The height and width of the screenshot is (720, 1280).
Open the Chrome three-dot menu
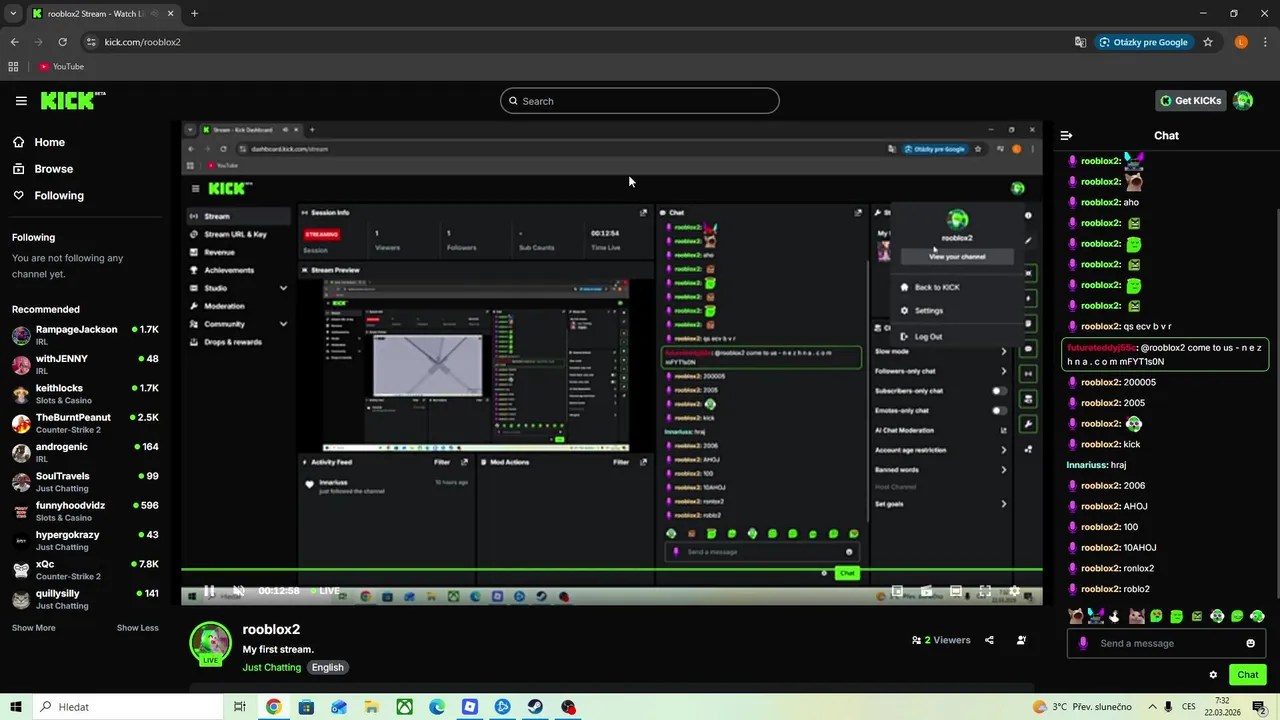click(1265, 42)
